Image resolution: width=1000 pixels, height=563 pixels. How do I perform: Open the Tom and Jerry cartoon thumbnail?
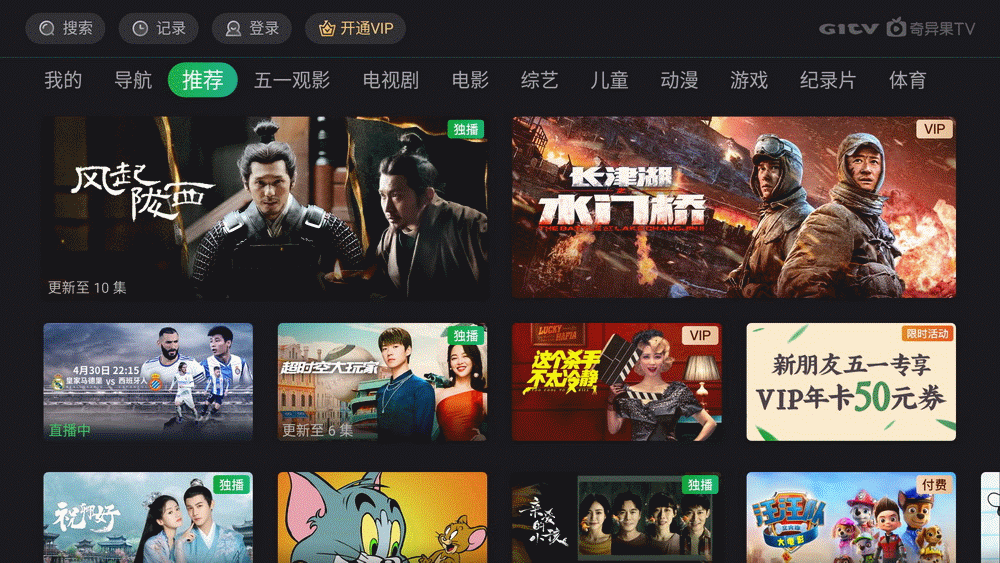pyautogui.click(x=382, y=517)
